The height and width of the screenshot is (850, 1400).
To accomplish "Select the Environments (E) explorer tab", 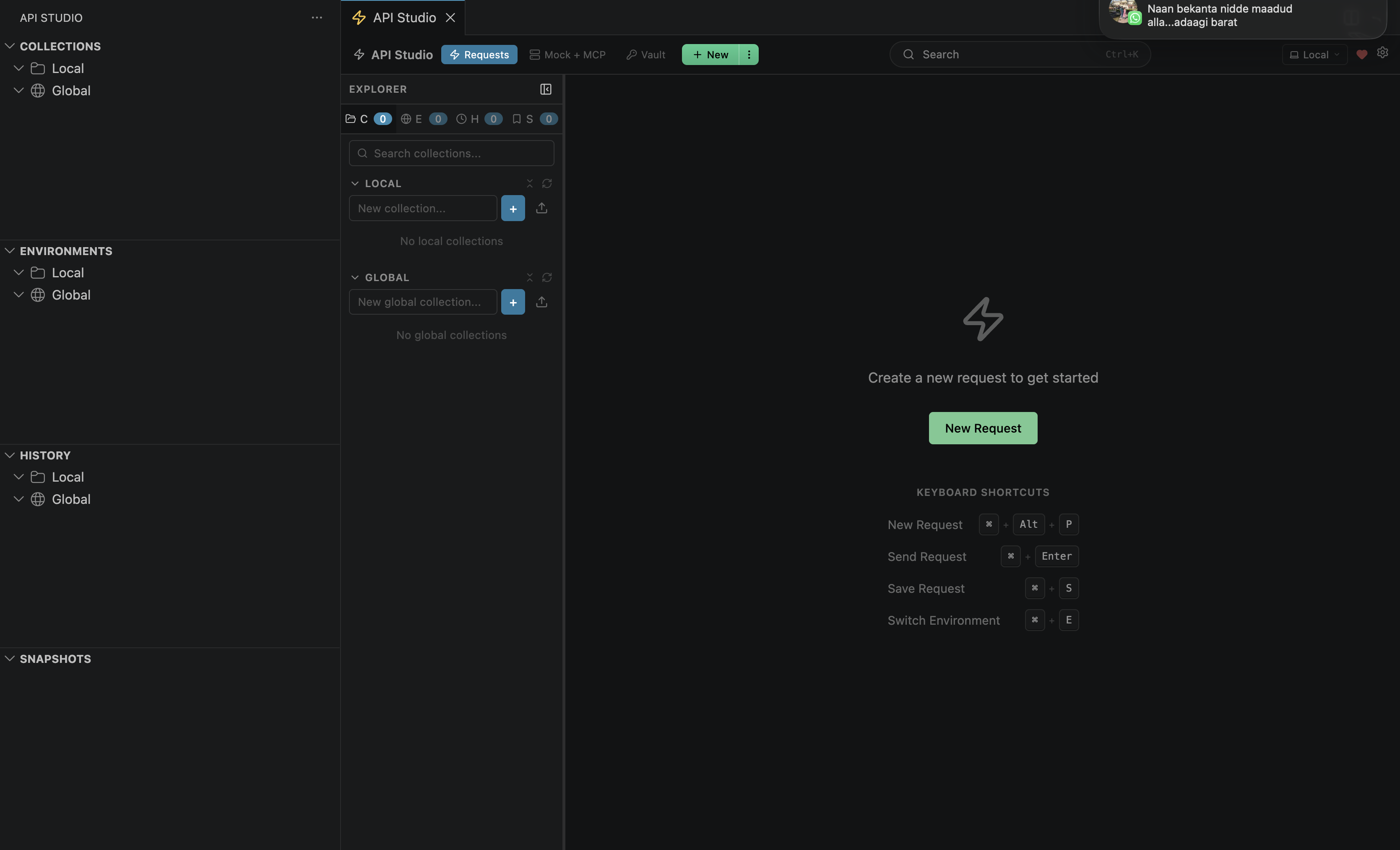I will click(x=424, y=119).
